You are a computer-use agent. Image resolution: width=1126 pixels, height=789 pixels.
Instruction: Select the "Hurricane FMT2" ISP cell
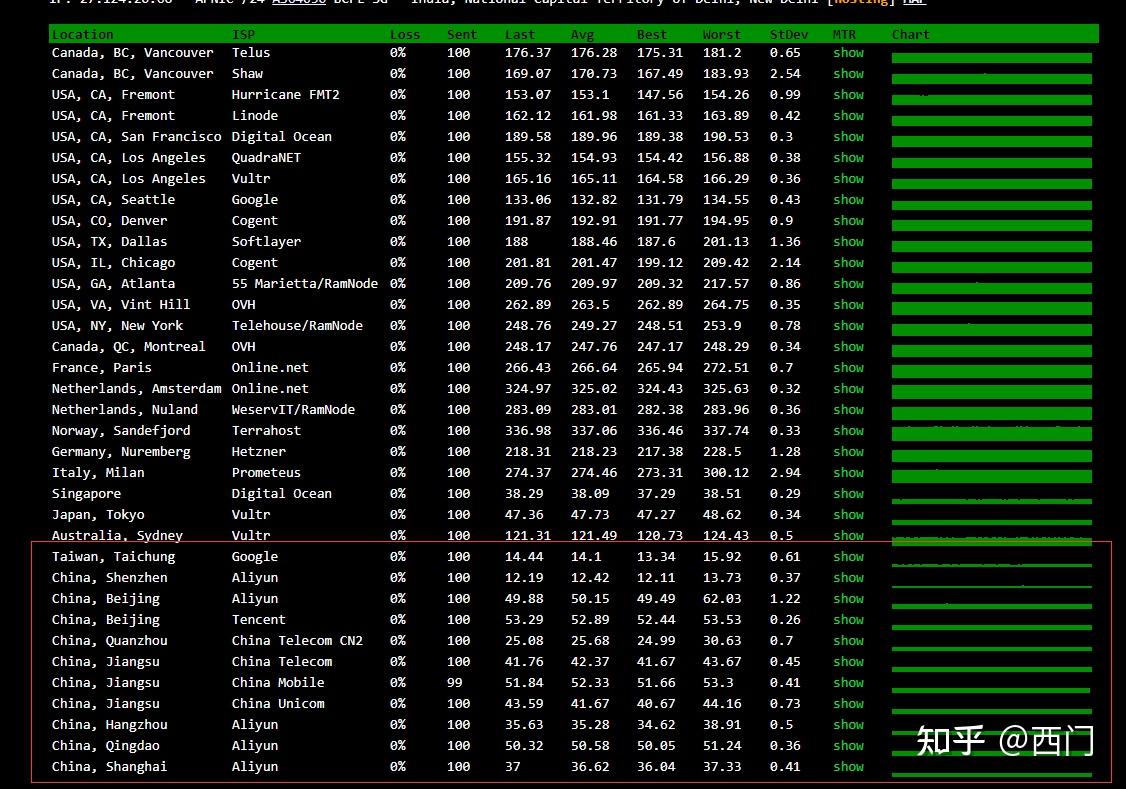[x=286, y=95]
